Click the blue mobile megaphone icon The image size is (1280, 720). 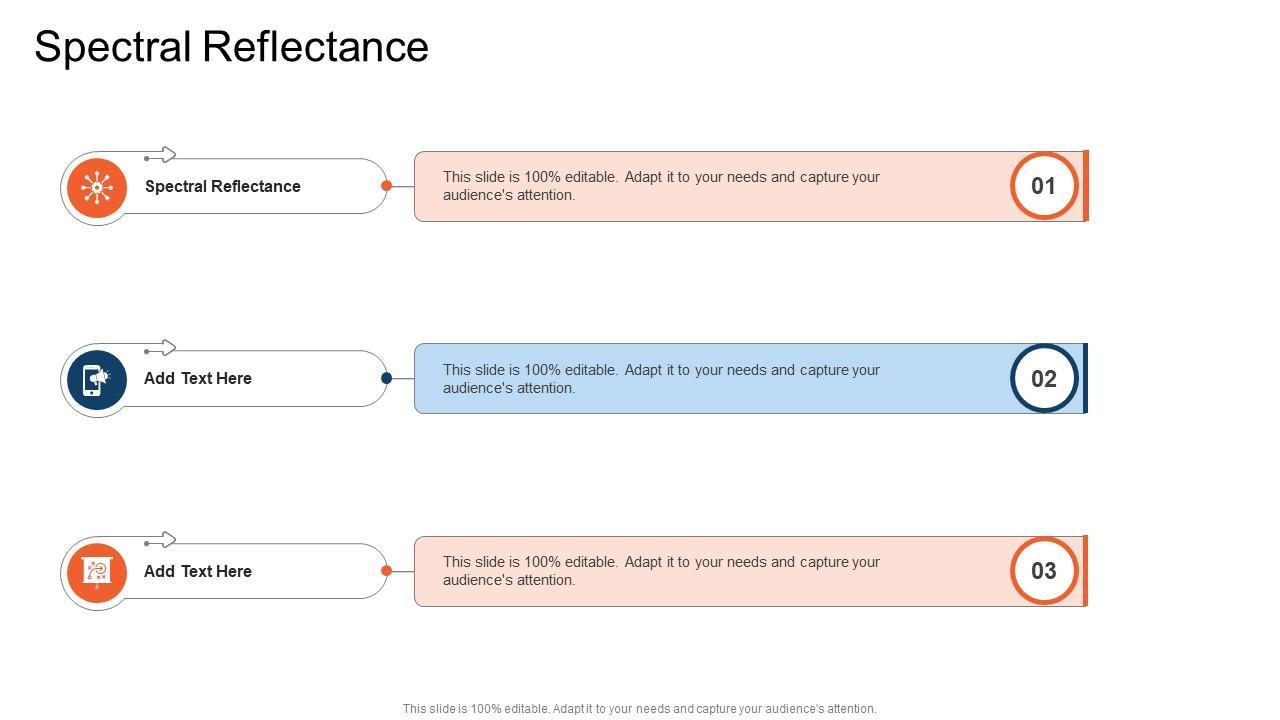tap(97, 380)
